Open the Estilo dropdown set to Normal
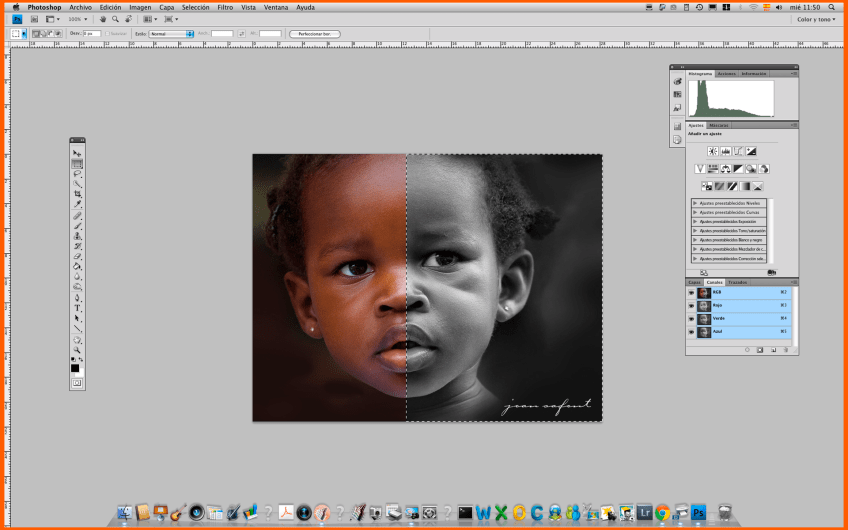The height and width of the screenshot is (530, 848). [x=171, y=33]
